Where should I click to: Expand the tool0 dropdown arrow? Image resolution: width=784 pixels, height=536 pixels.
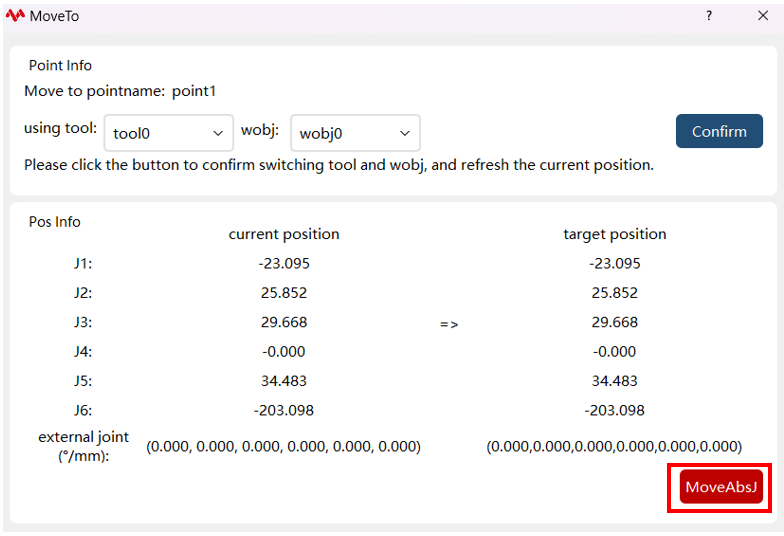(x=218, y=133)
